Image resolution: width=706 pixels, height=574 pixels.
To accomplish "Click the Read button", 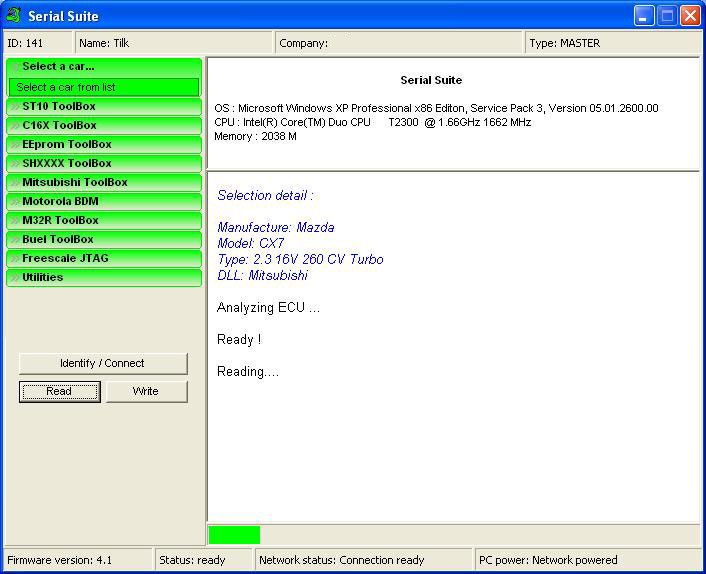I will (x=59, y=391).
